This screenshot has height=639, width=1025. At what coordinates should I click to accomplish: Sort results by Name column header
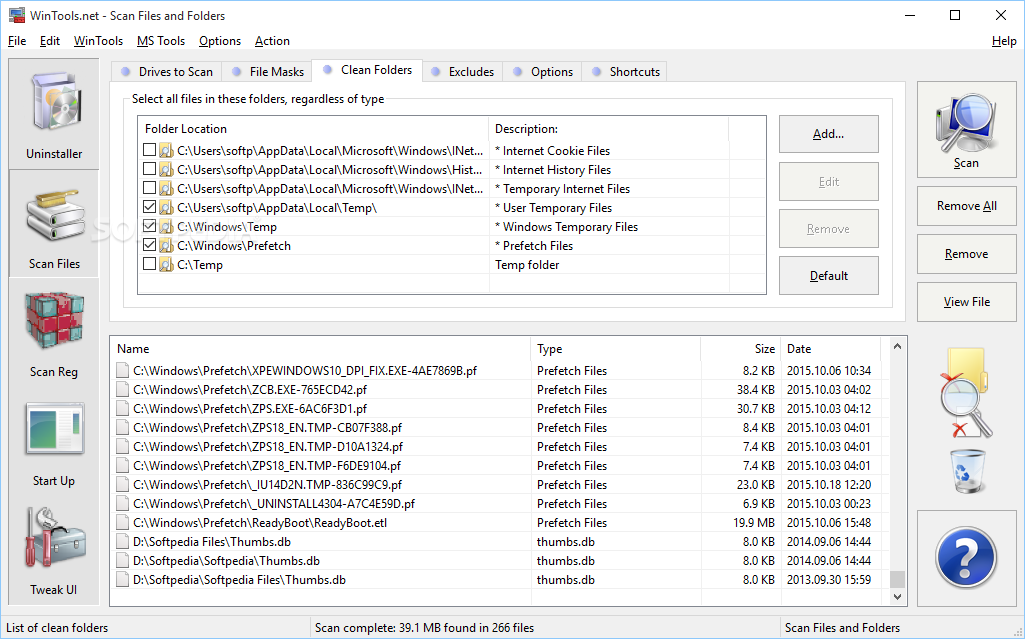click(x=321, y=349)
